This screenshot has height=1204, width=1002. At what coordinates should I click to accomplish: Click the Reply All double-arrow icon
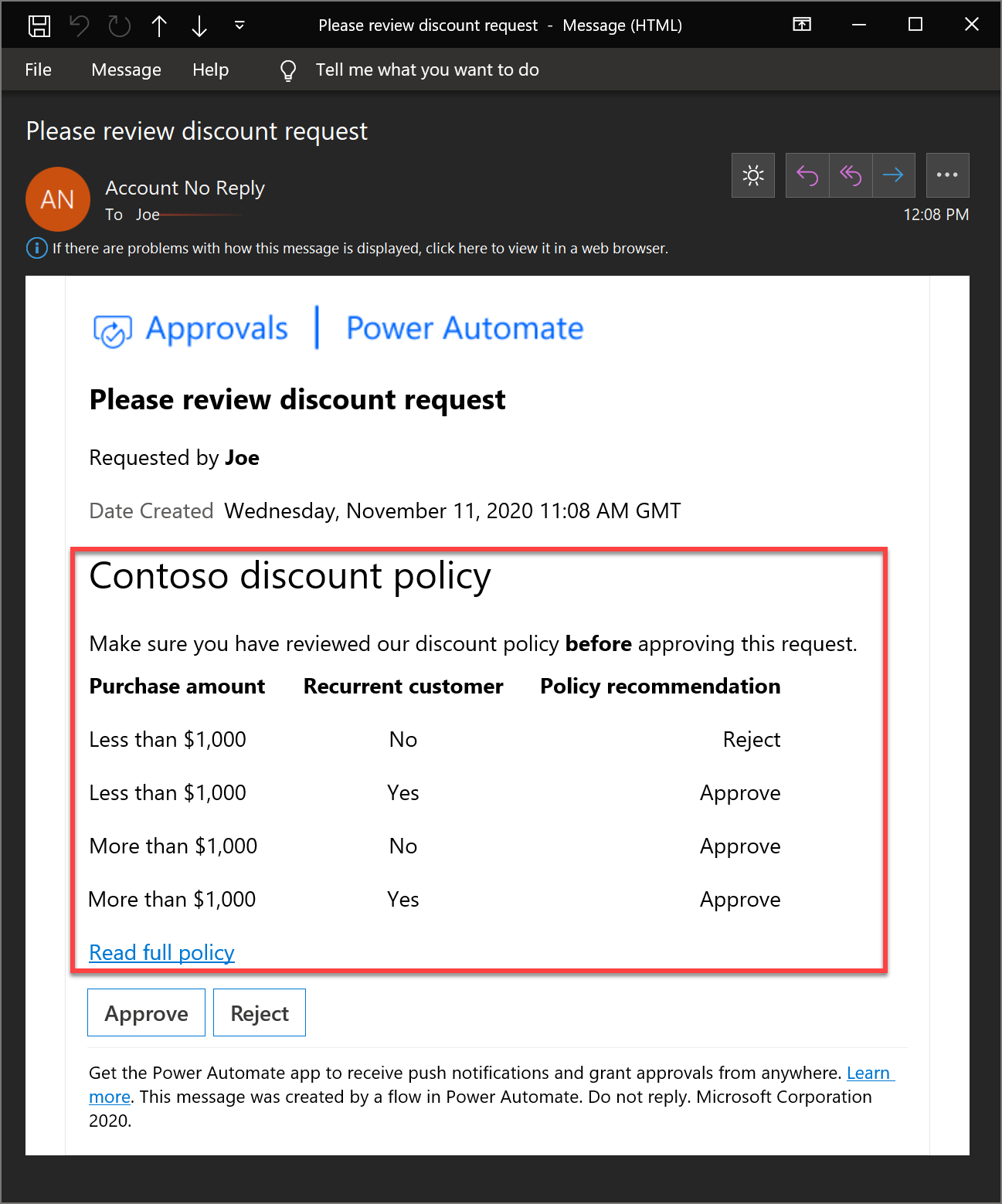point(851,175)
